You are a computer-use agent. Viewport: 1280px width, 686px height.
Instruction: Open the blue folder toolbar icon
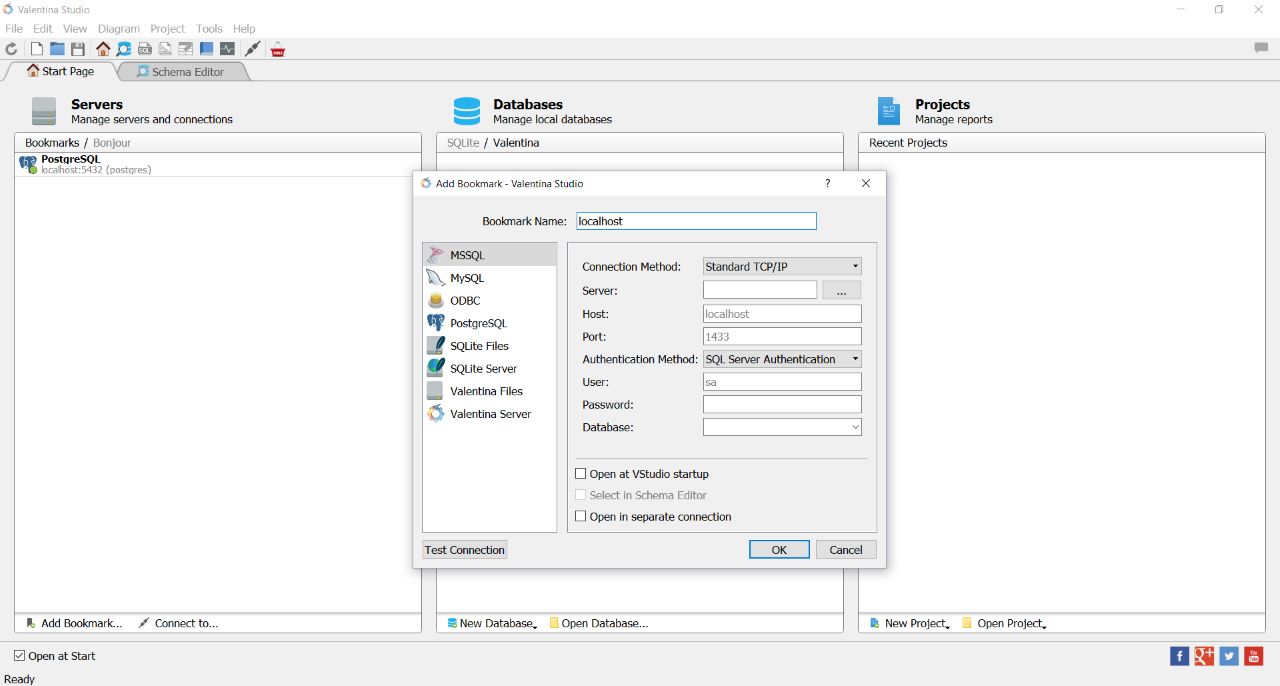tap(57, 49)
